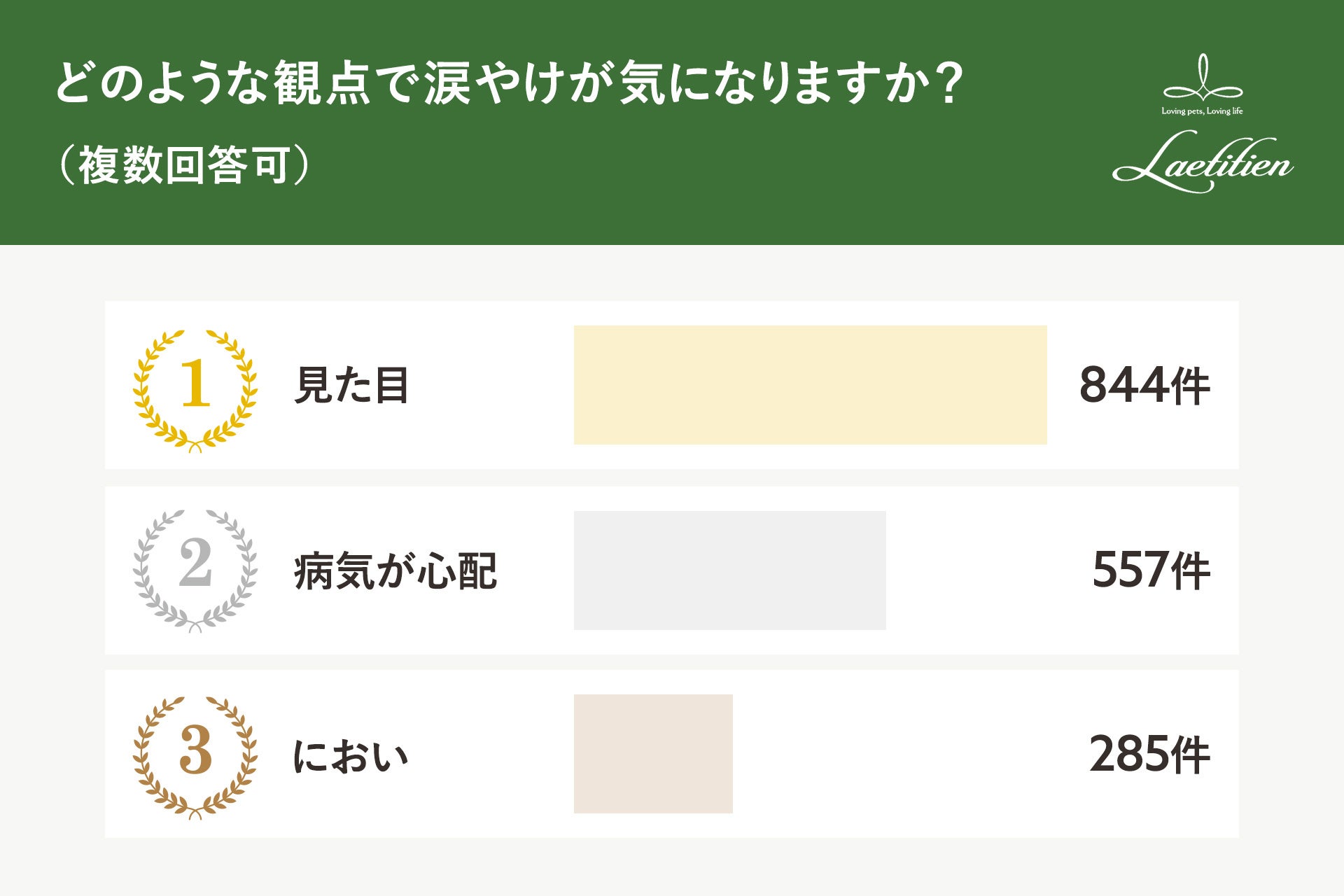Screen dimensions: 1344x896
Task: Select the 病気が心配 label
Action: pyautogui.click(x=395, y=571)
